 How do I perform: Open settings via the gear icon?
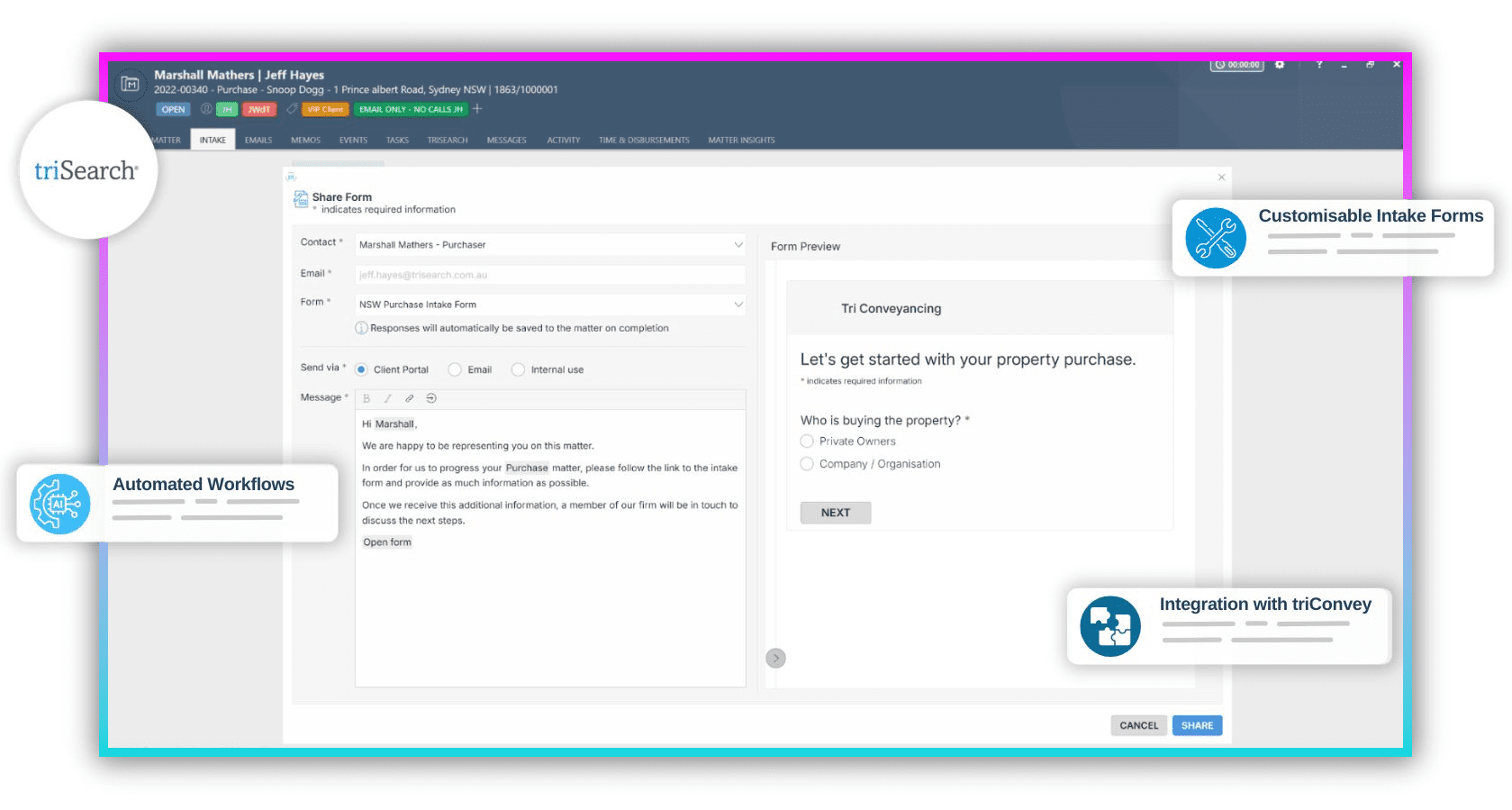pos(1280,65)
